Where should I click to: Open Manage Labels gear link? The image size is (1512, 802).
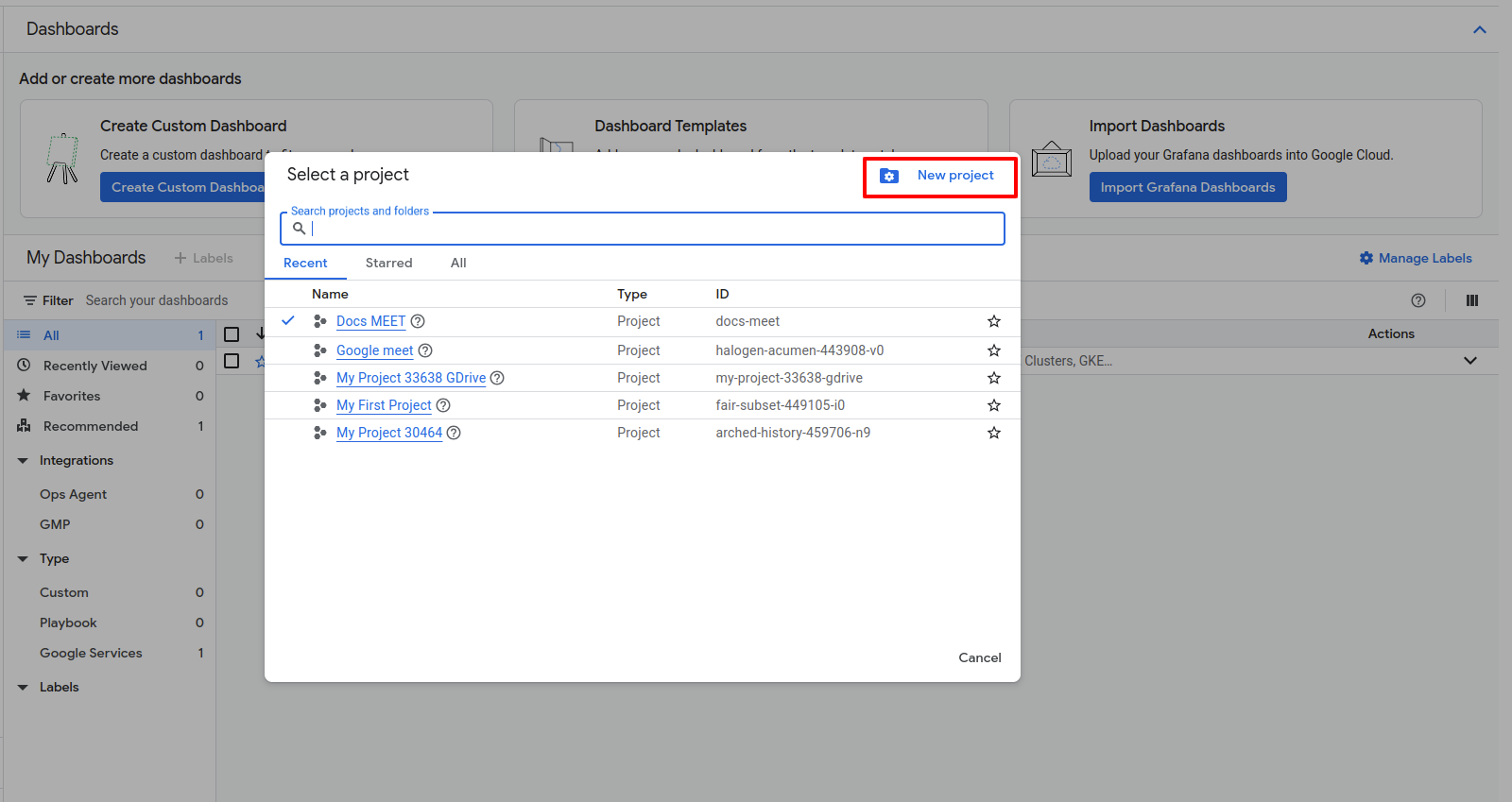[x=1416, y=258]
